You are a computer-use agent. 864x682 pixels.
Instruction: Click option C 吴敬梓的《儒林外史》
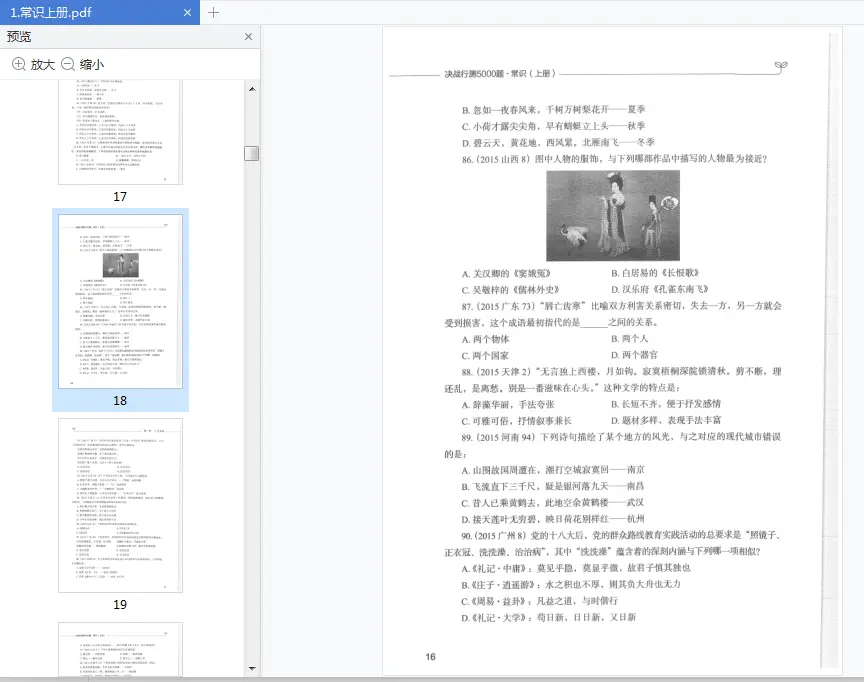pyautogui.click(x=511, y=290)
